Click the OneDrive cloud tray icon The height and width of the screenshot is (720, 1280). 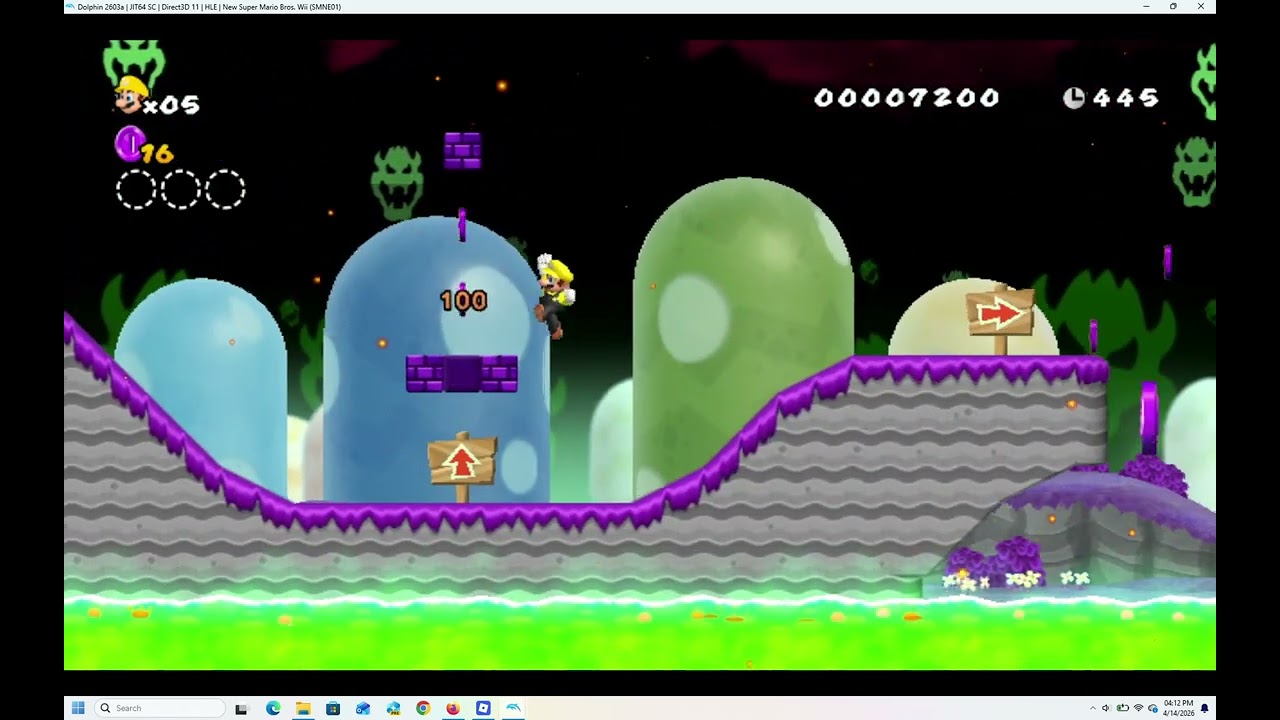tap(1153, 708)
